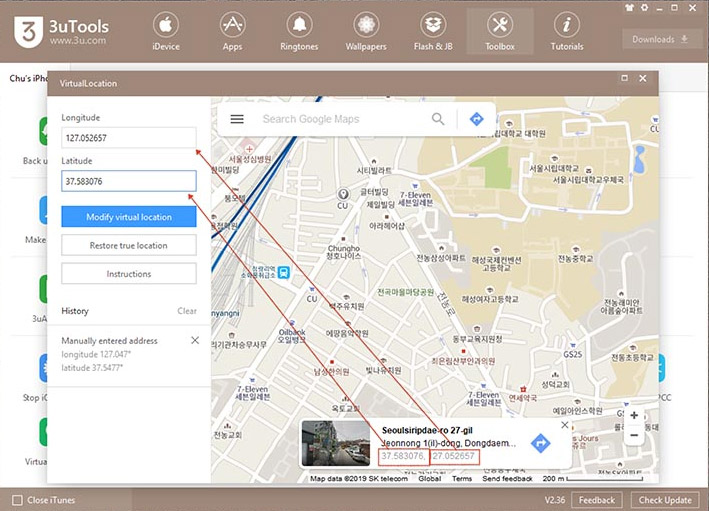Click the Longitude input field
709x511 pixels.
coord(129,137)
